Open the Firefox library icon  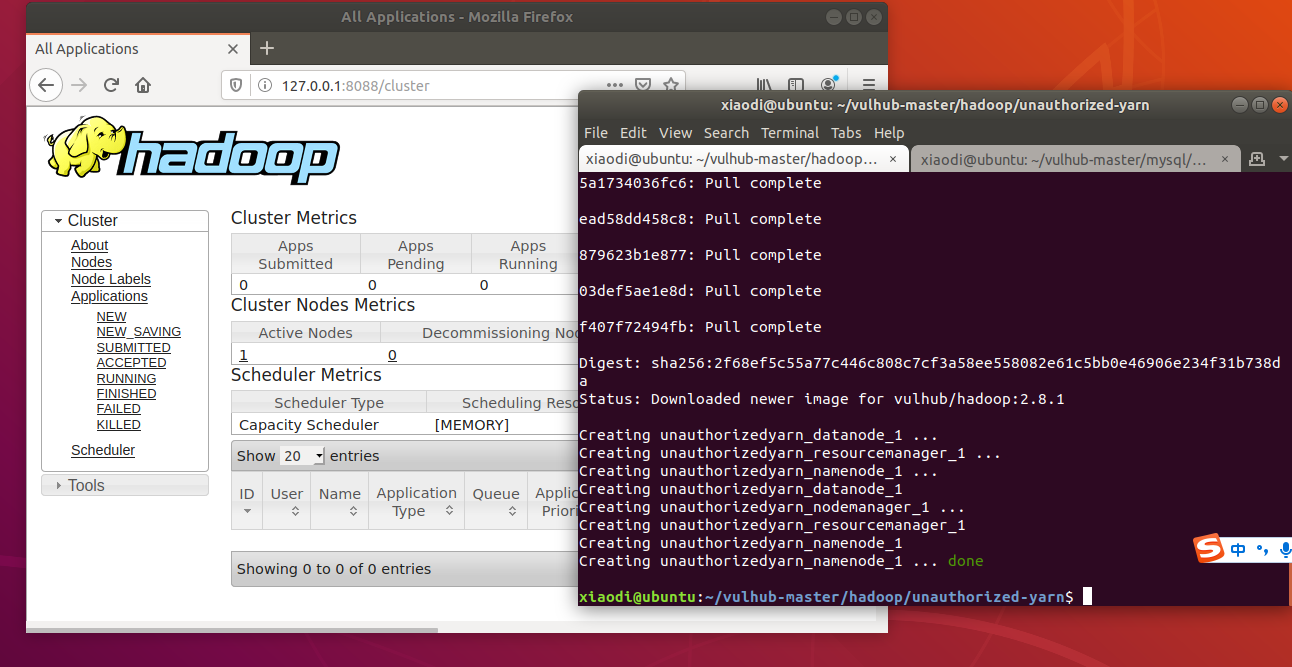[x=763, y=85]
